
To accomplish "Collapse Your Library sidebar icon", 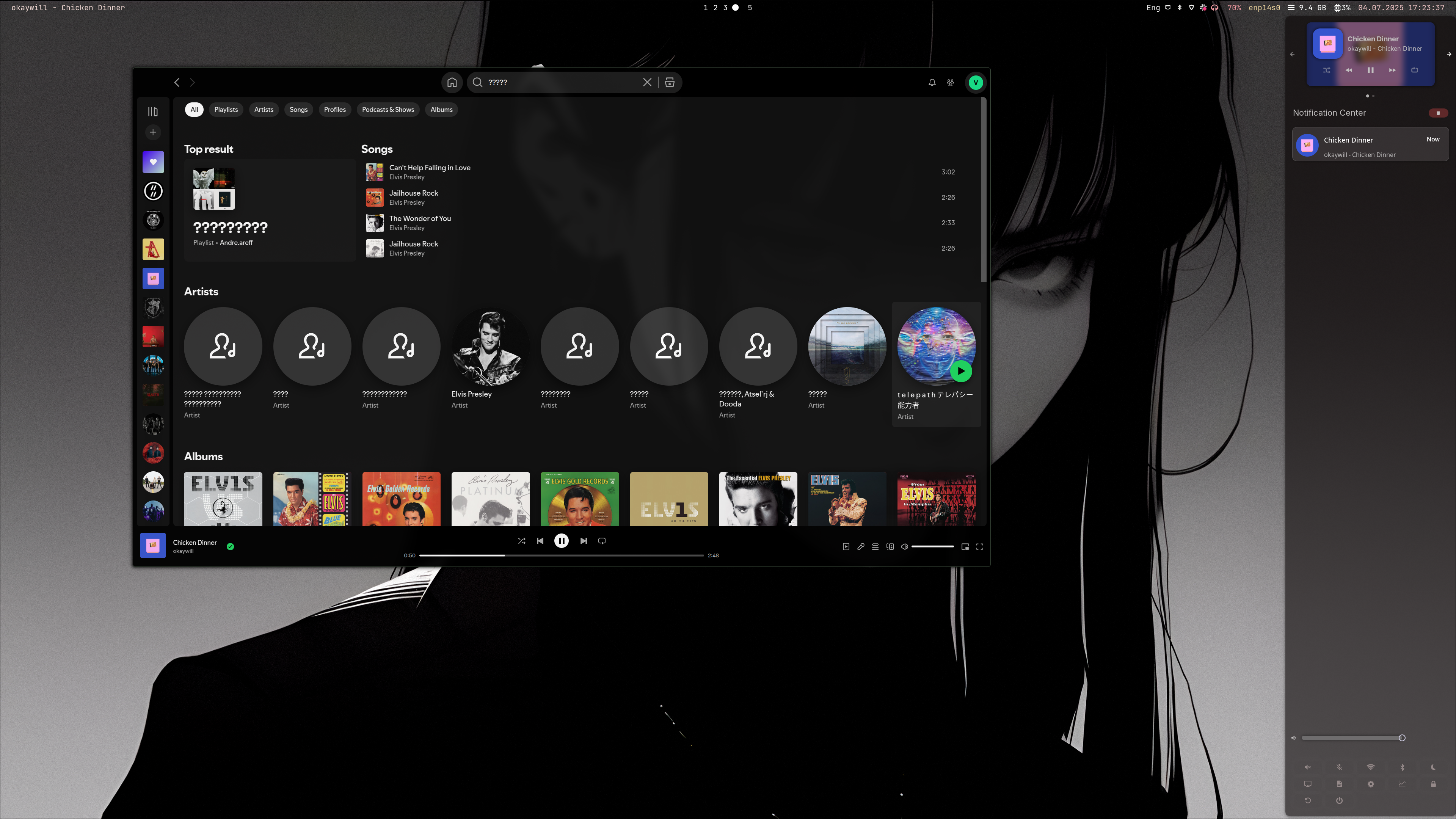I will coord(152,112).
